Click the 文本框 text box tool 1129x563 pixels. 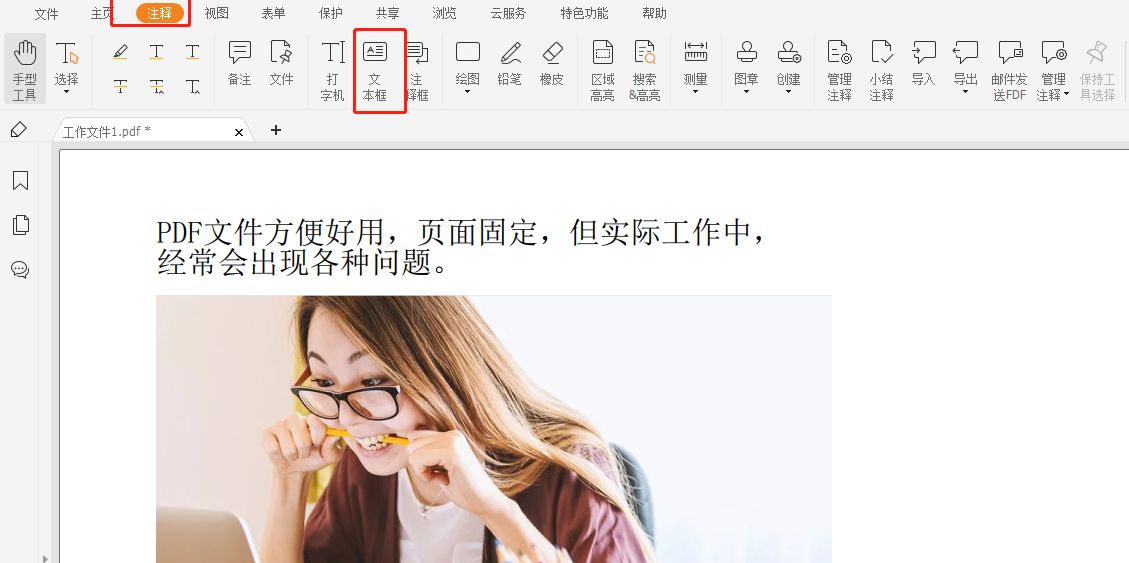coord(374,69)
